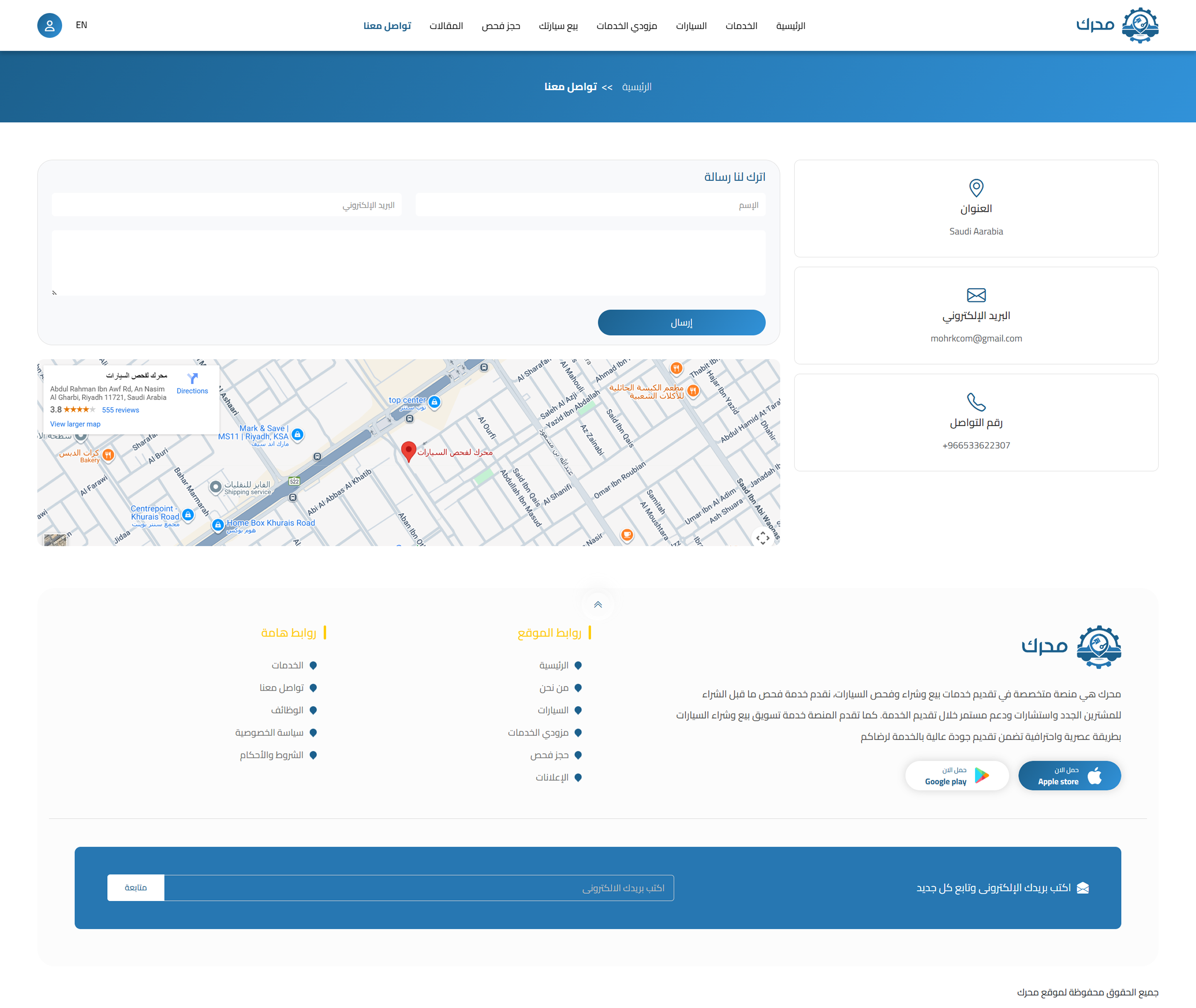Viewport: 1196px width, 1008px height.
Task: Click the الاسم name input field
Action: 590,205
